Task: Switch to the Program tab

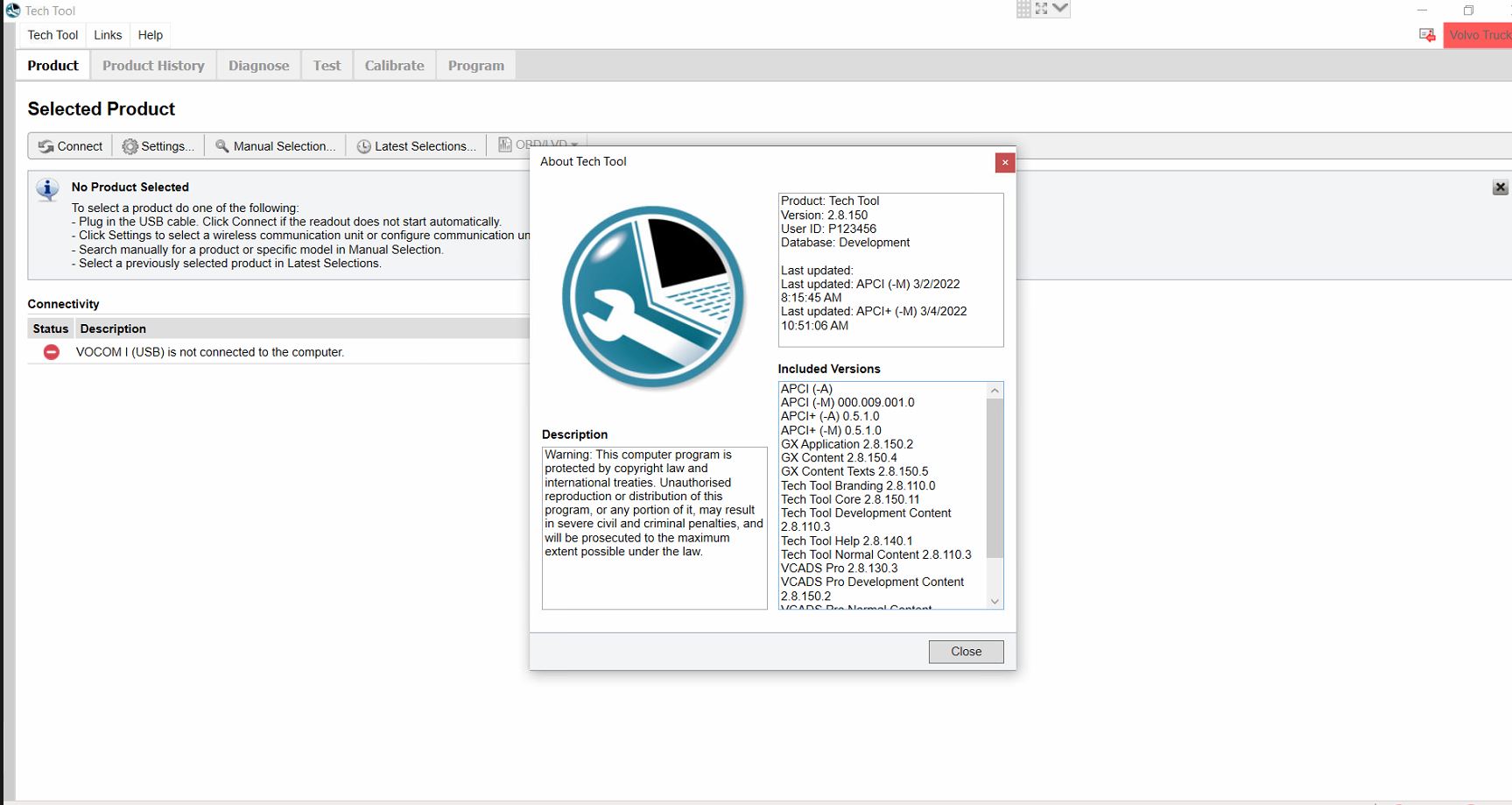Action: [x=476, y=66]
